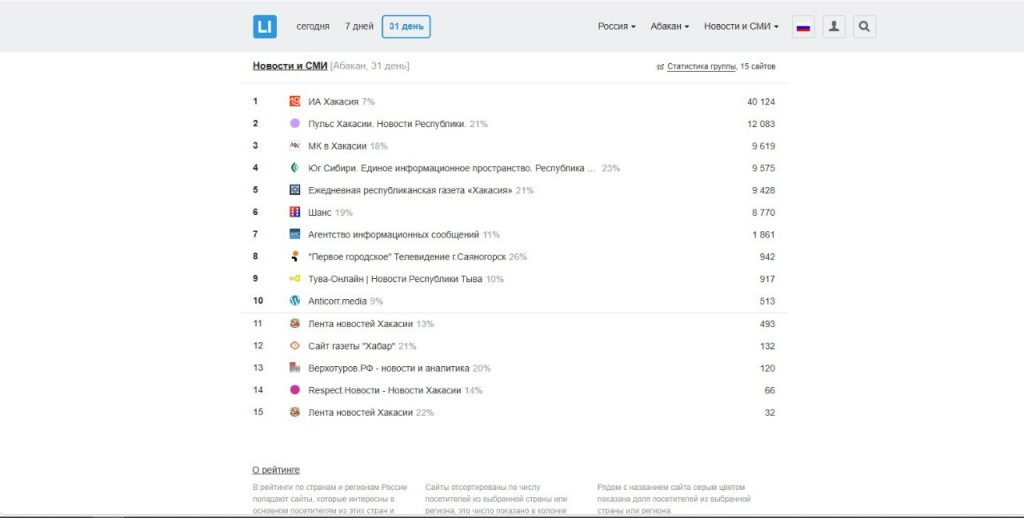Open the Новости и СМИ category dropdown
The image size is (1024, 518).
(x=741, y=27)
